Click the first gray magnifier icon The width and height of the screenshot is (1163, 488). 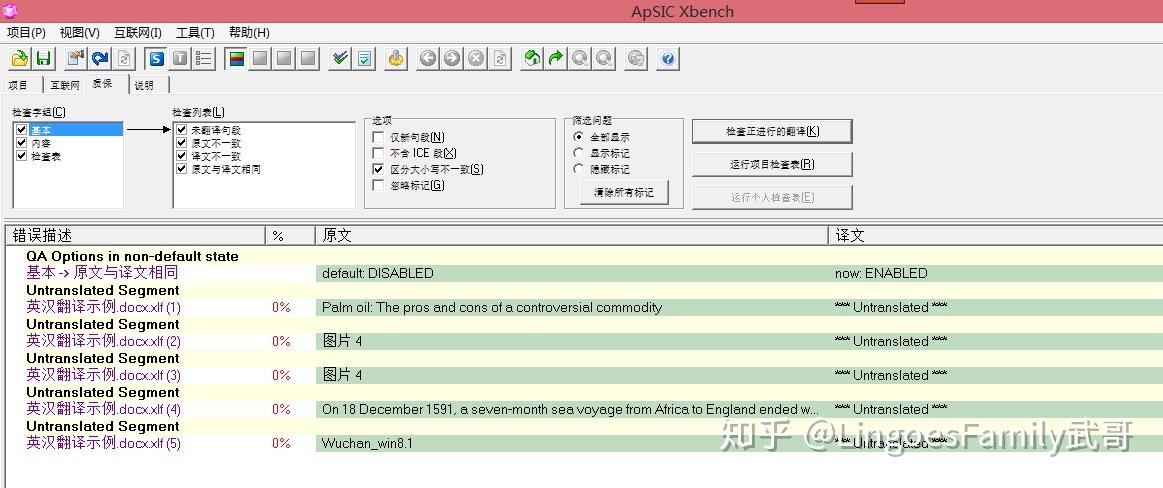tap(580, 59)
